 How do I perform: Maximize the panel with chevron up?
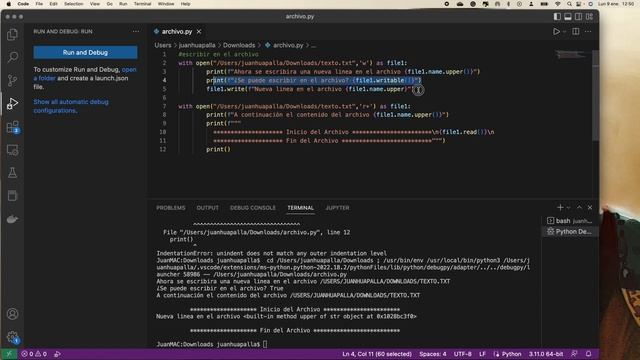(x=579, y=207)
